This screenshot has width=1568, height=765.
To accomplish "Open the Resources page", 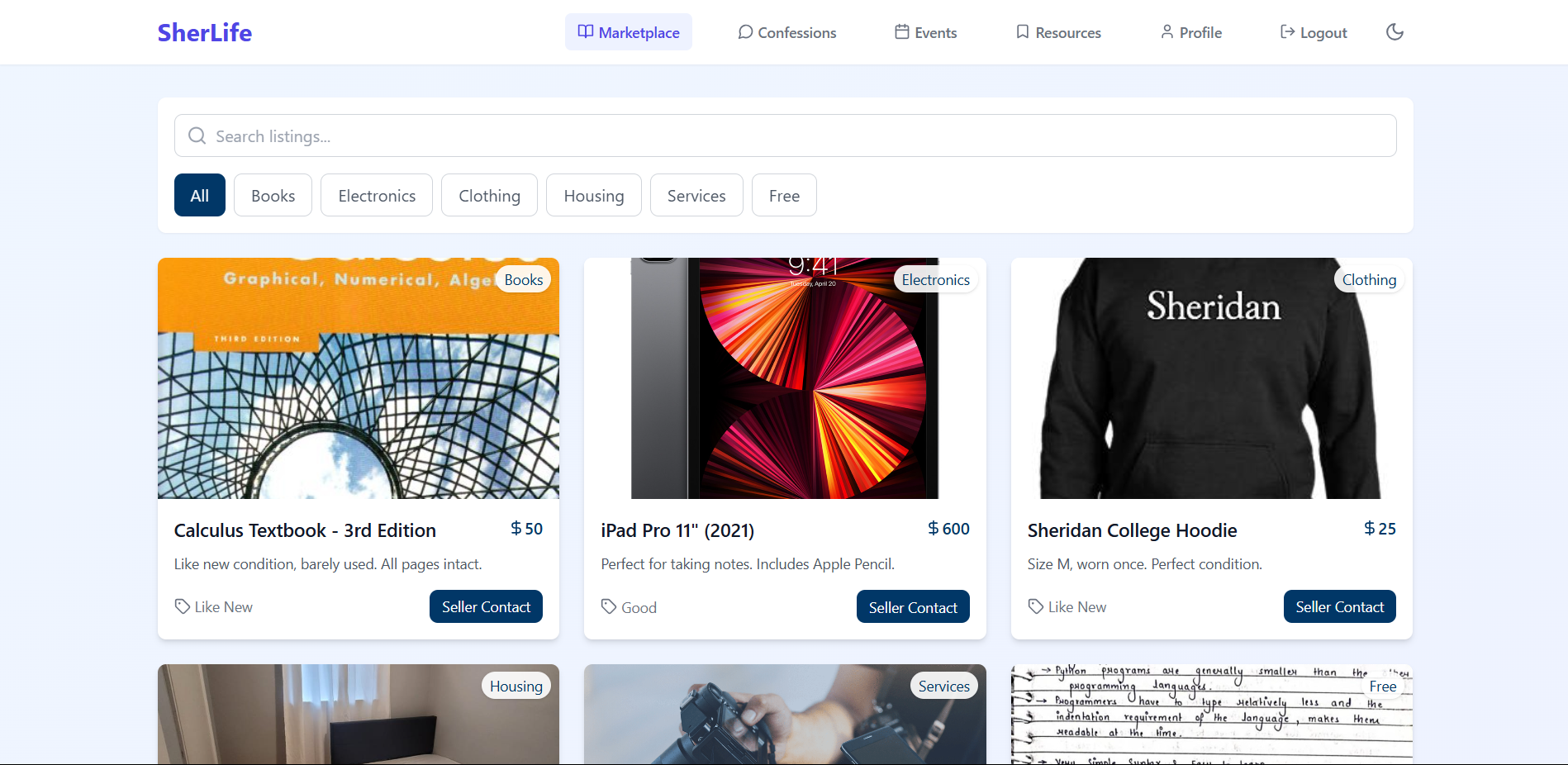I will pos(1058,32).
